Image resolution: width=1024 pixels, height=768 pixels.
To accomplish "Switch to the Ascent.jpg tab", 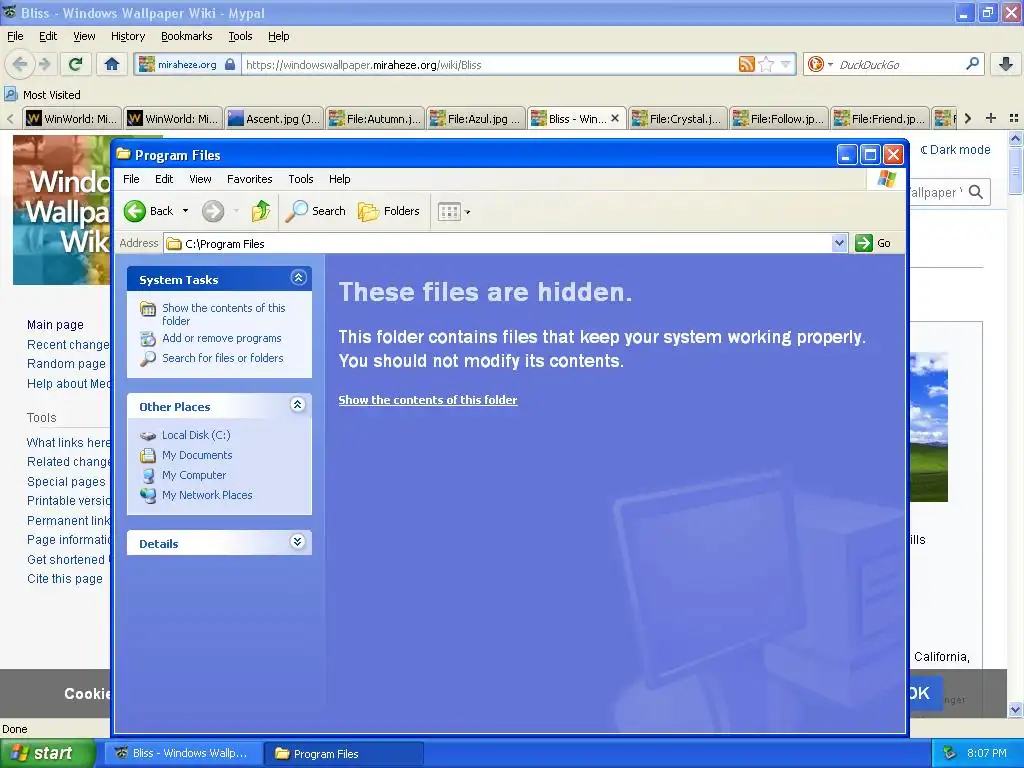I will pos(274,118).
